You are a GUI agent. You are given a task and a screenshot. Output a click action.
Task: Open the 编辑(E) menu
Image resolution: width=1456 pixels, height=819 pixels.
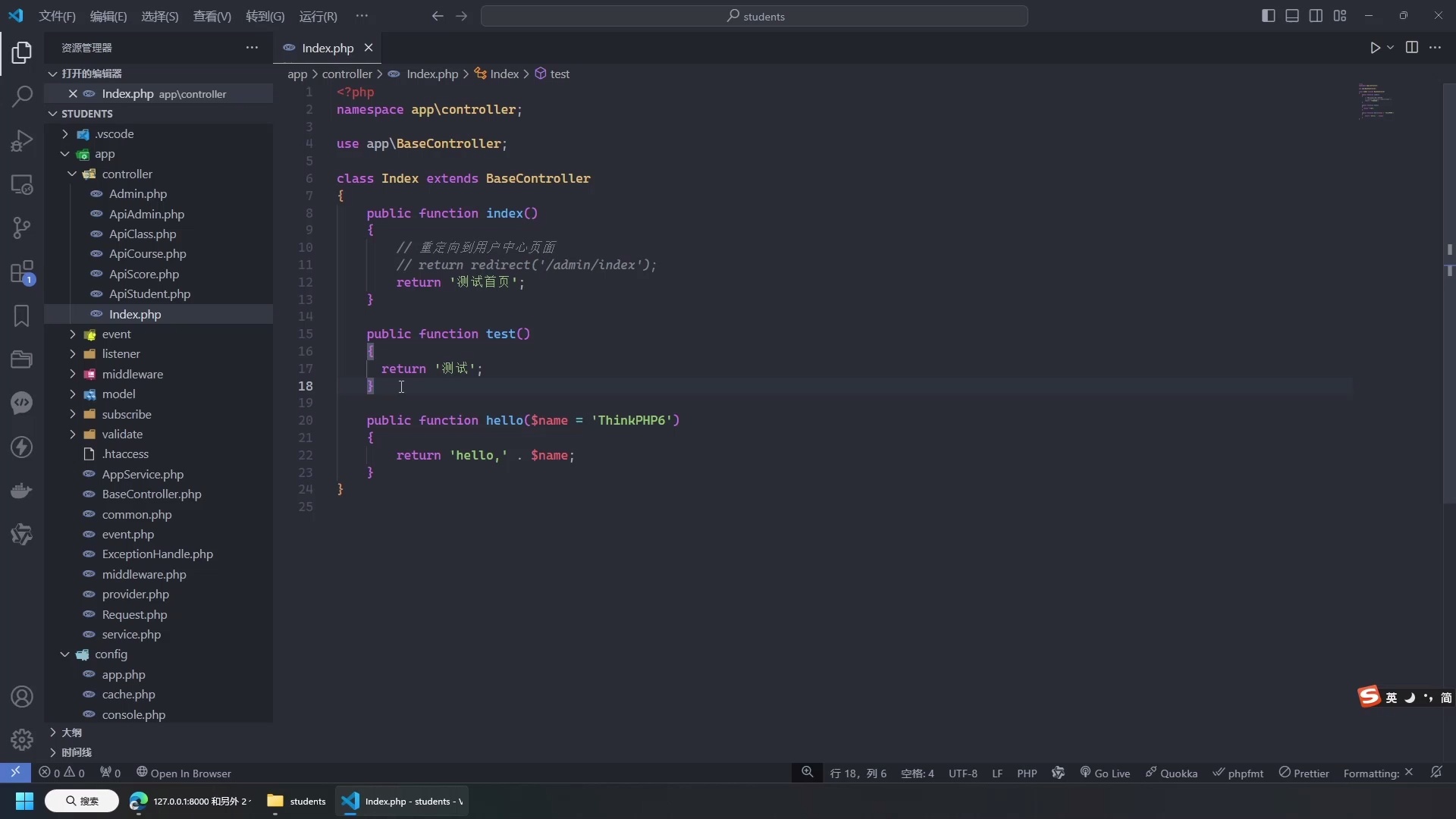coord(108,16)
